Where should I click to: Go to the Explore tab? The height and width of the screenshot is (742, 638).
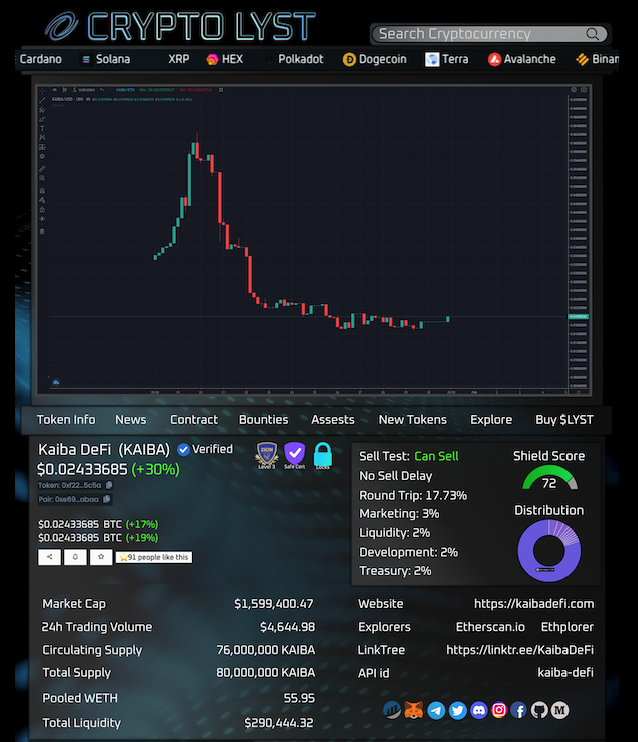(x=491, y=420)
